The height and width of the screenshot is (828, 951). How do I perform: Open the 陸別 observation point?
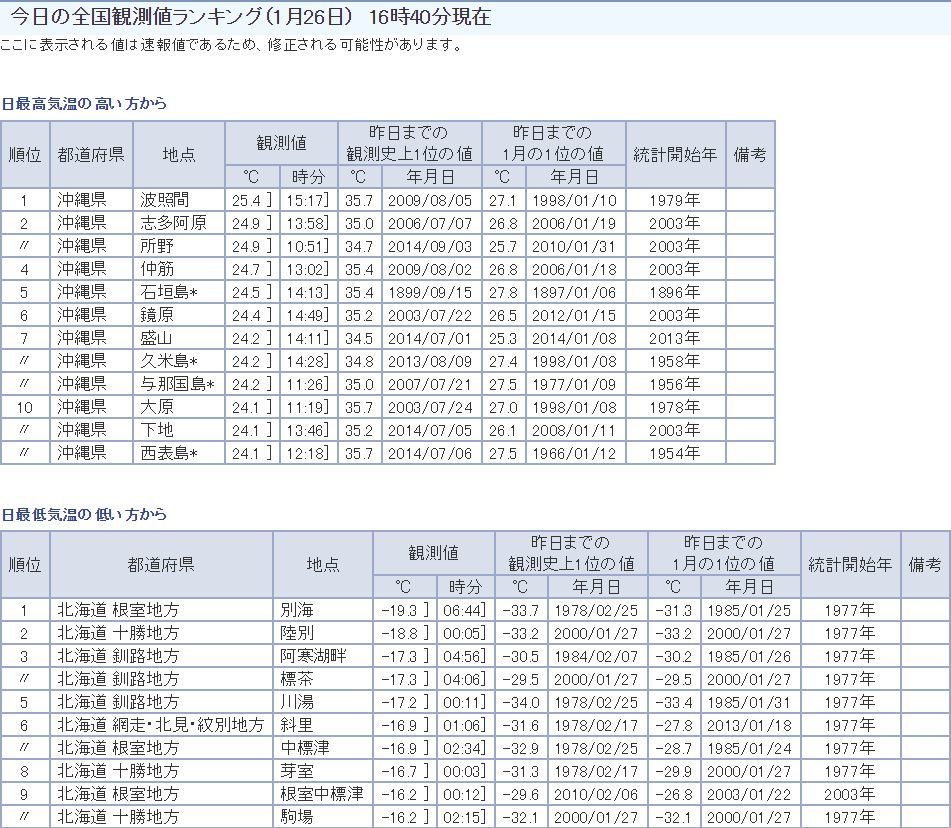pyautogui.click(x=298, y=632)
